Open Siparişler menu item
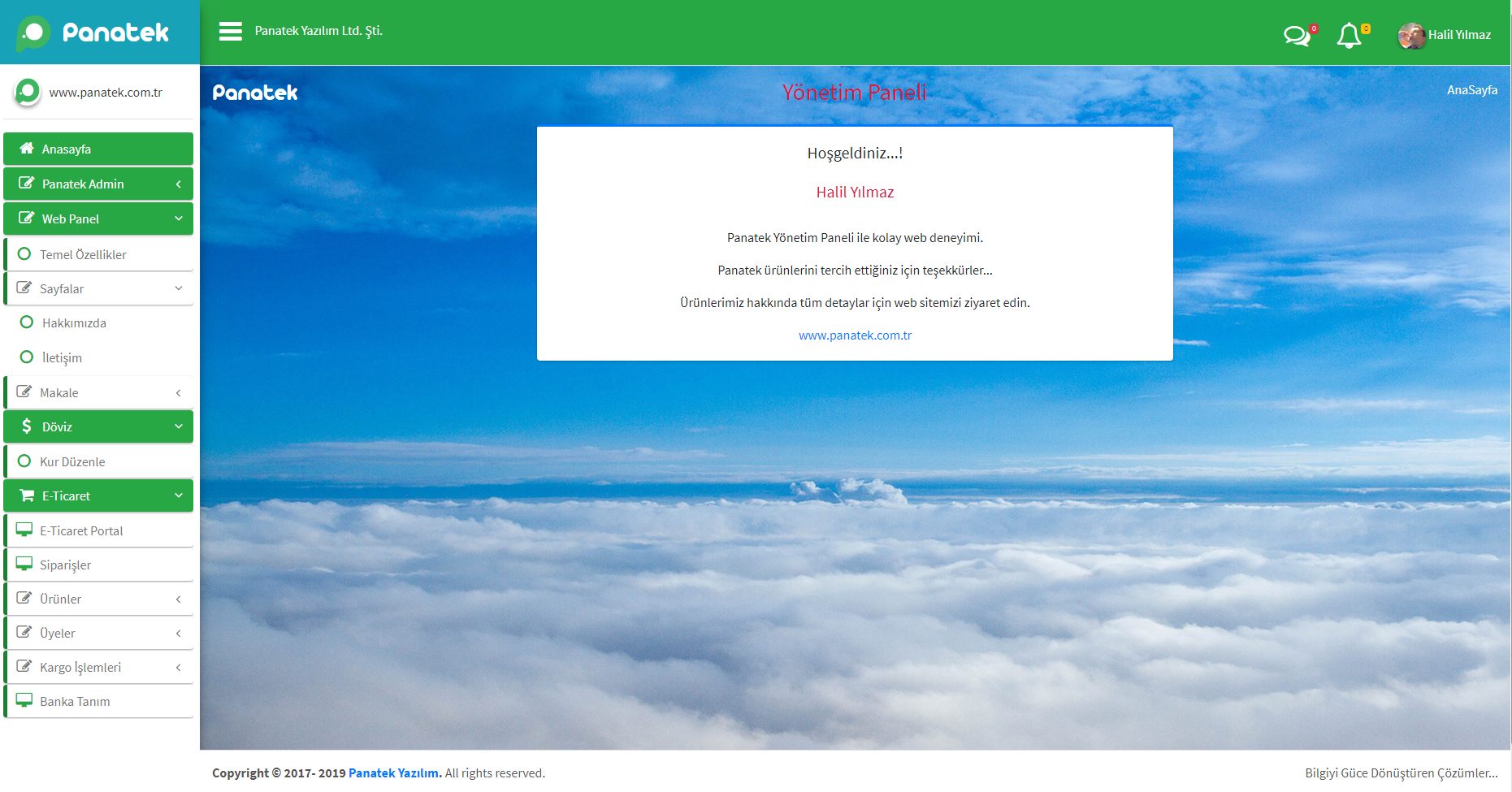Viewport: 1512px width, 792px height. click(98, 565)
